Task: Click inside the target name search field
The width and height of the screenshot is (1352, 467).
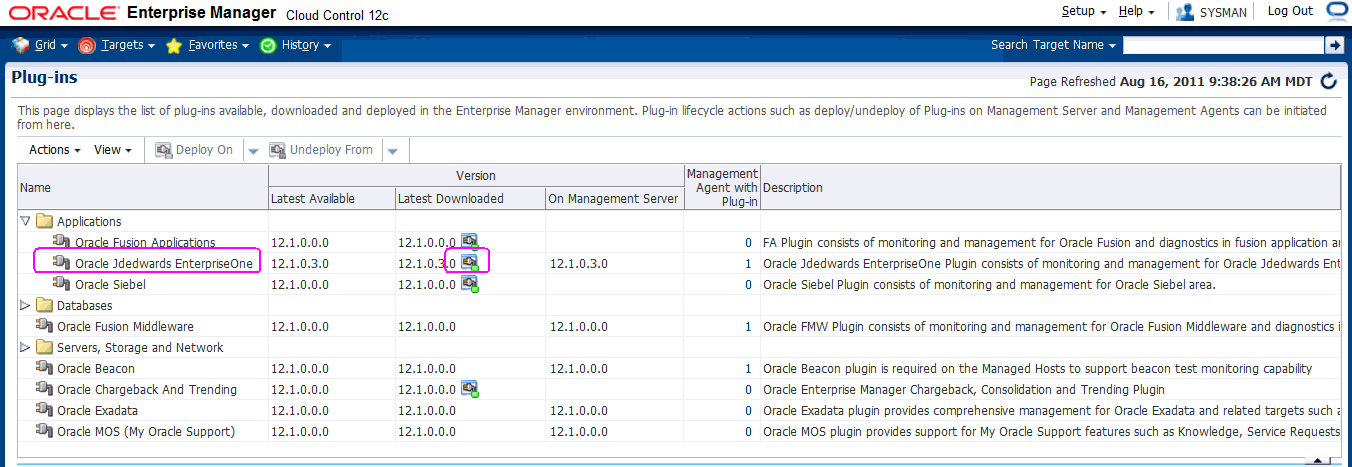Action: coord(1223,45)
